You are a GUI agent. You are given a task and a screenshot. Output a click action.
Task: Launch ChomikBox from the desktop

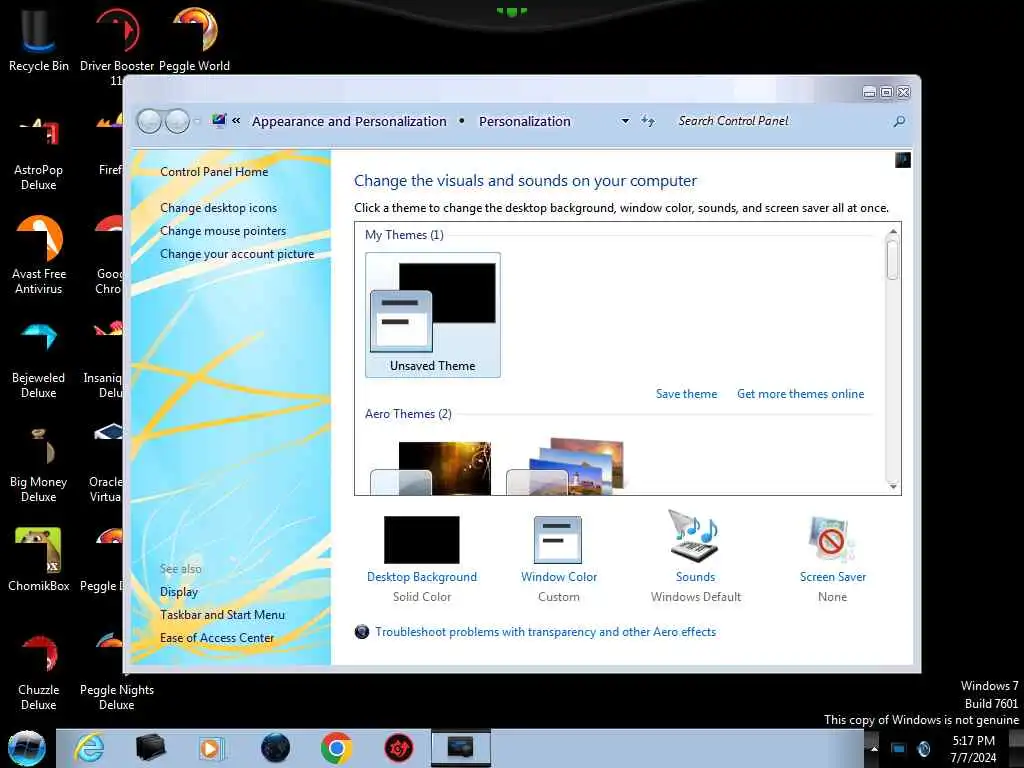pyautogui.click(x=38, y=560)
